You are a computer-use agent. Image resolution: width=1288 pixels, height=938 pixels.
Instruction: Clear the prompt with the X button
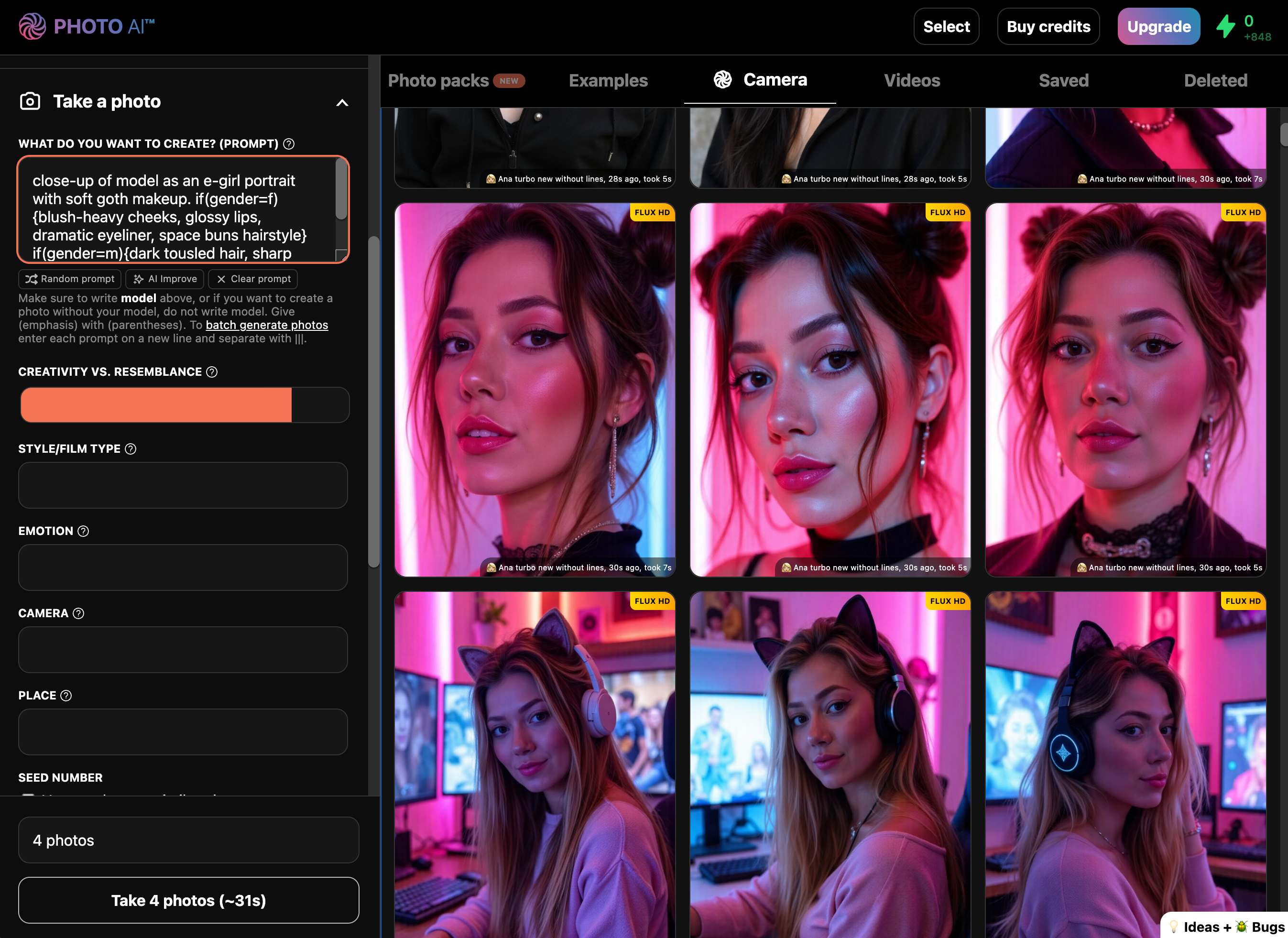[x=253, y=279]
